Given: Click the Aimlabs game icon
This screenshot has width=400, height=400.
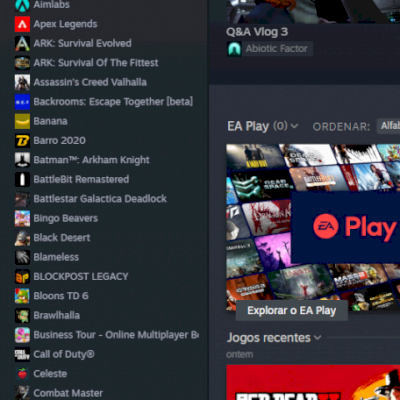Looking at the screenshot, I should click(x=22, y=5).
